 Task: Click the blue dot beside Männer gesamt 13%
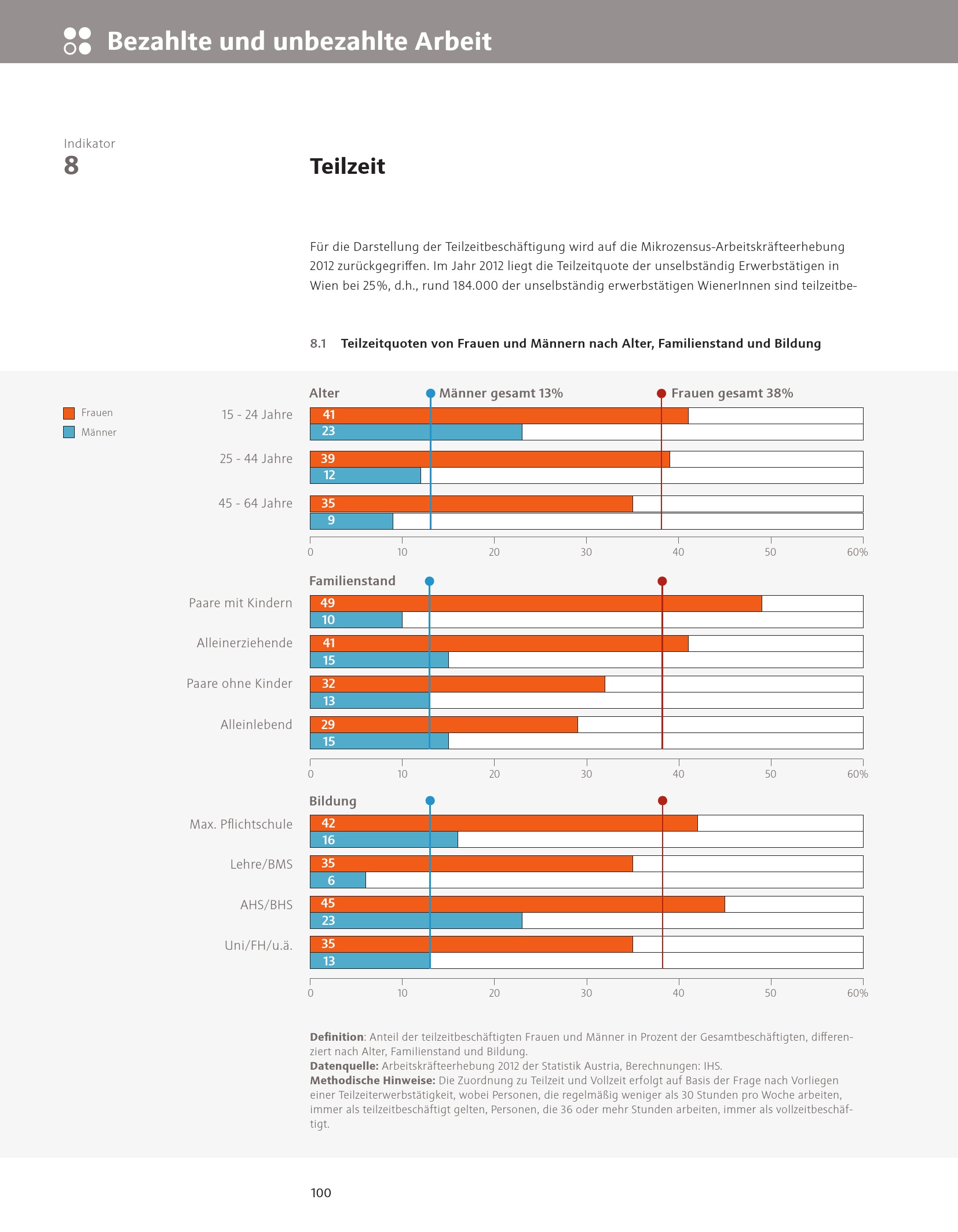[x=430, y=393]
